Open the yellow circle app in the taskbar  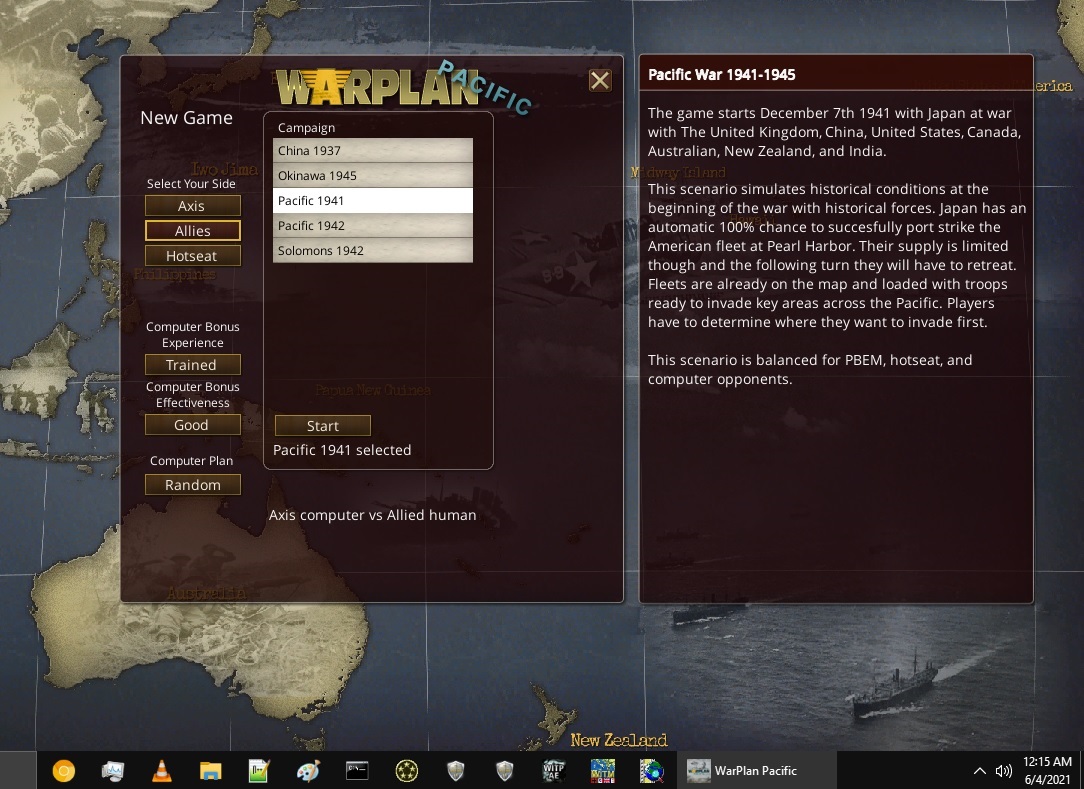coord(64,770)
